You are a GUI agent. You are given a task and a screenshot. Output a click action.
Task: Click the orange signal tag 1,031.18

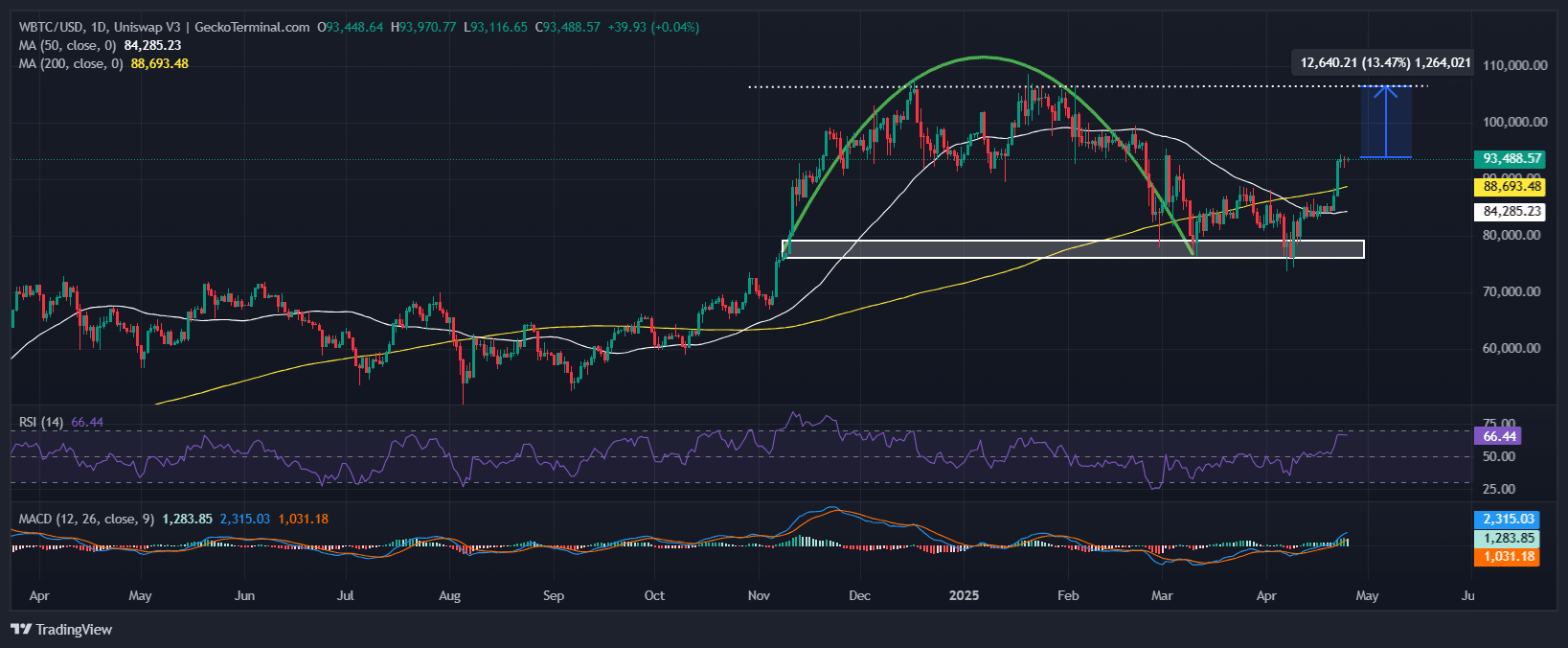click(x=1507, y=556)
